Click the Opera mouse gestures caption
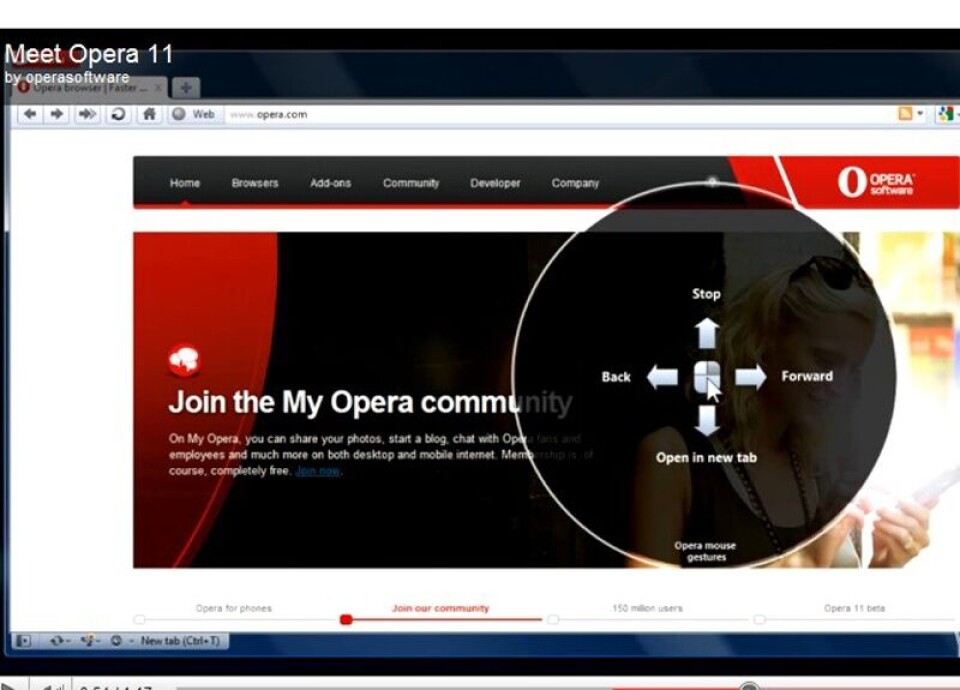Viewport: 960px width, 690px height. tap(705, 551)
